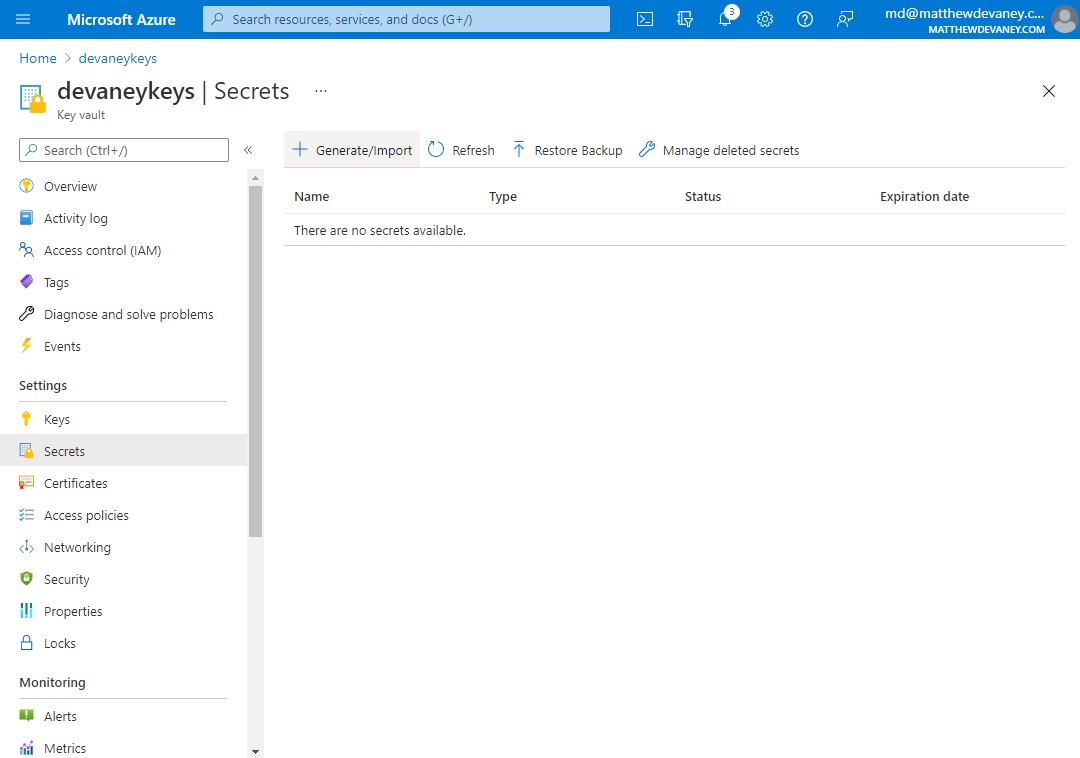The image size is (1080, 758).
Task: Open the Directories and subscriptions filter icon
Action: pyautogui.click(x=685, y=19)
